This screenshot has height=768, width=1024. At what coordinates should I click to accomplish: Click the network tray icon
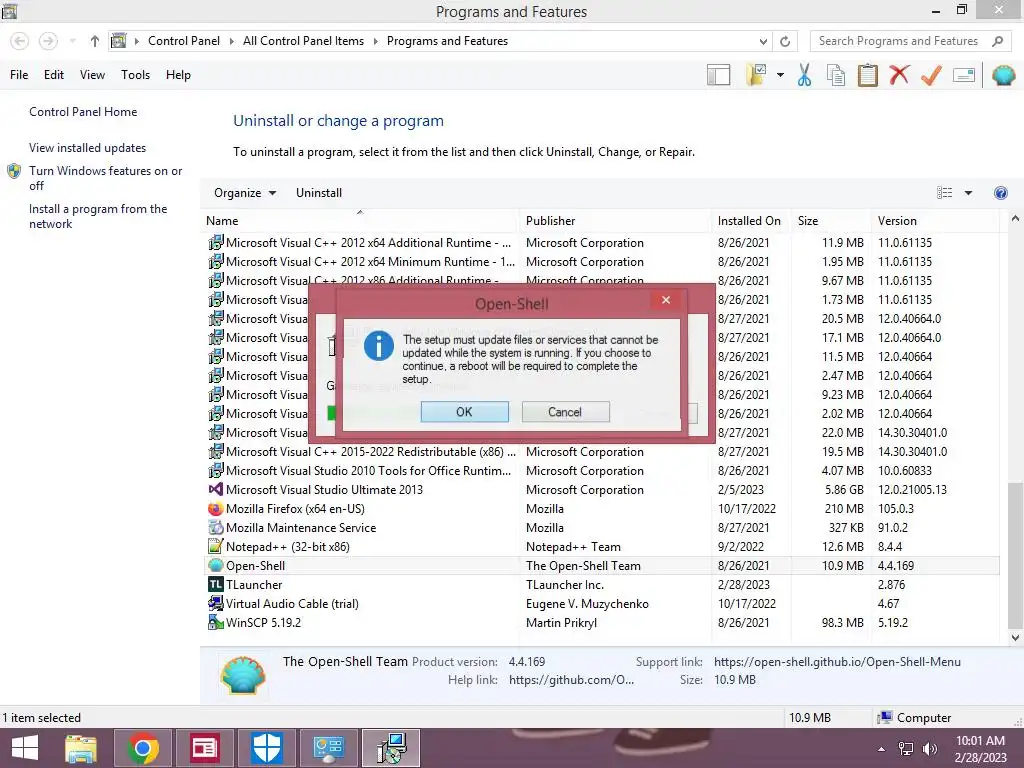coord(906,749)
